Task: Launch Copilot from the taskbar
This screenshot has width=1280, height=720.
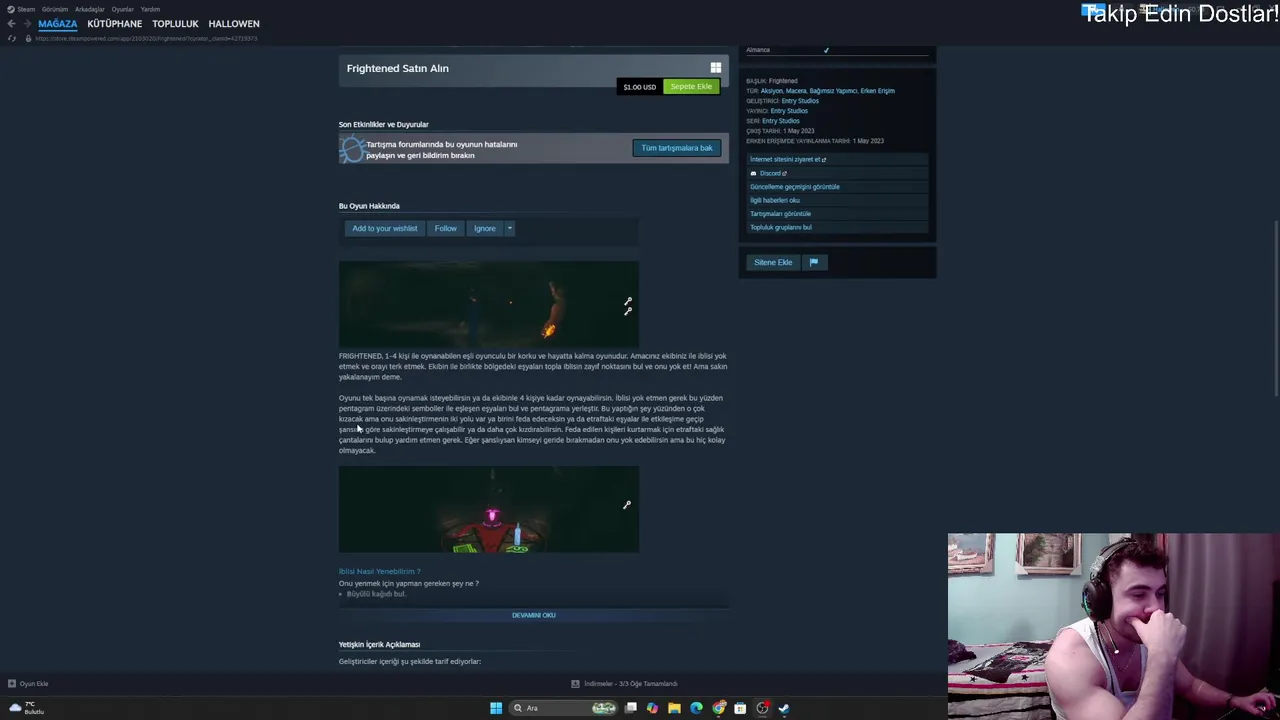Action: [652, 708]
